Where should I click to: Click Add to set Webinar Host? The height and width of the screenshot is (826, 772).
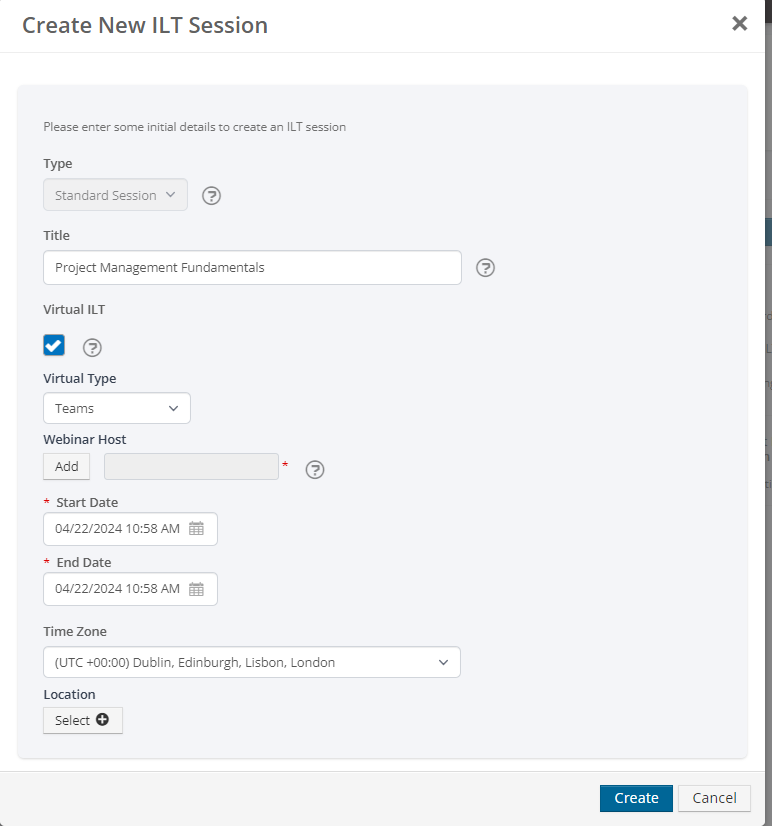(67, 467)
